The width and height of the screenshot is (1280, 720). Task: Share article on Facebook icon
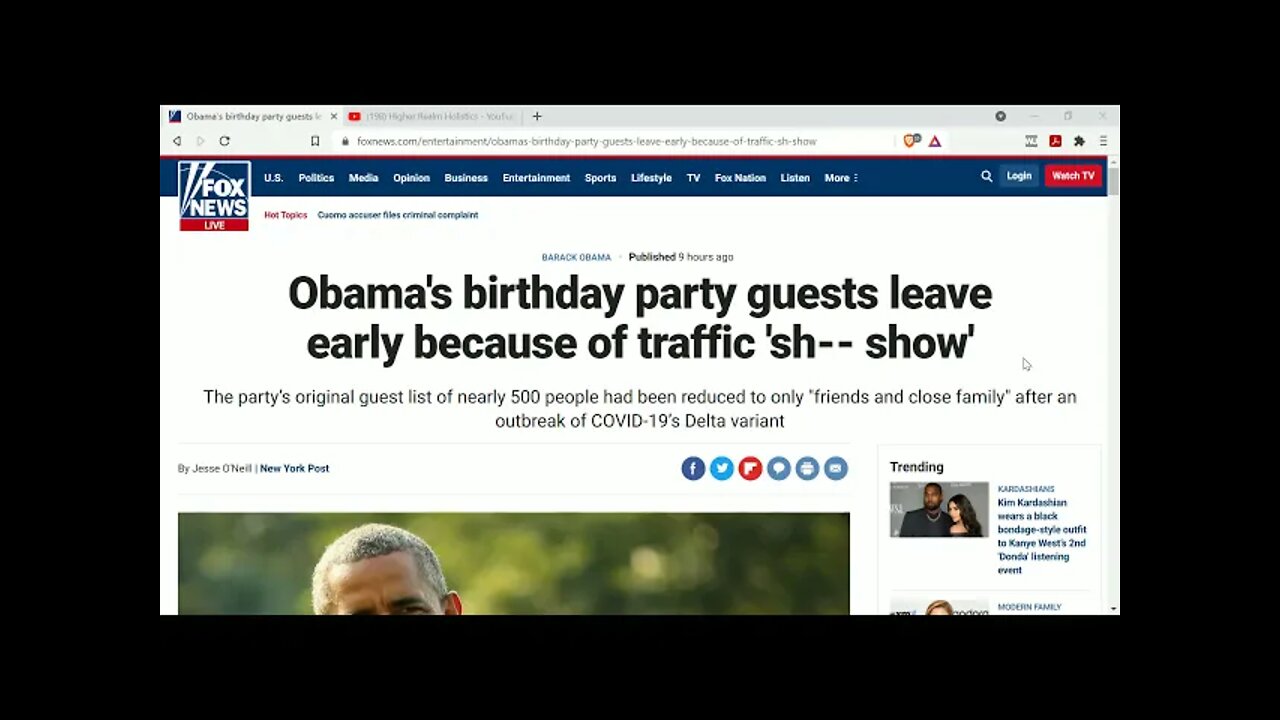click(x=693, y=468)
